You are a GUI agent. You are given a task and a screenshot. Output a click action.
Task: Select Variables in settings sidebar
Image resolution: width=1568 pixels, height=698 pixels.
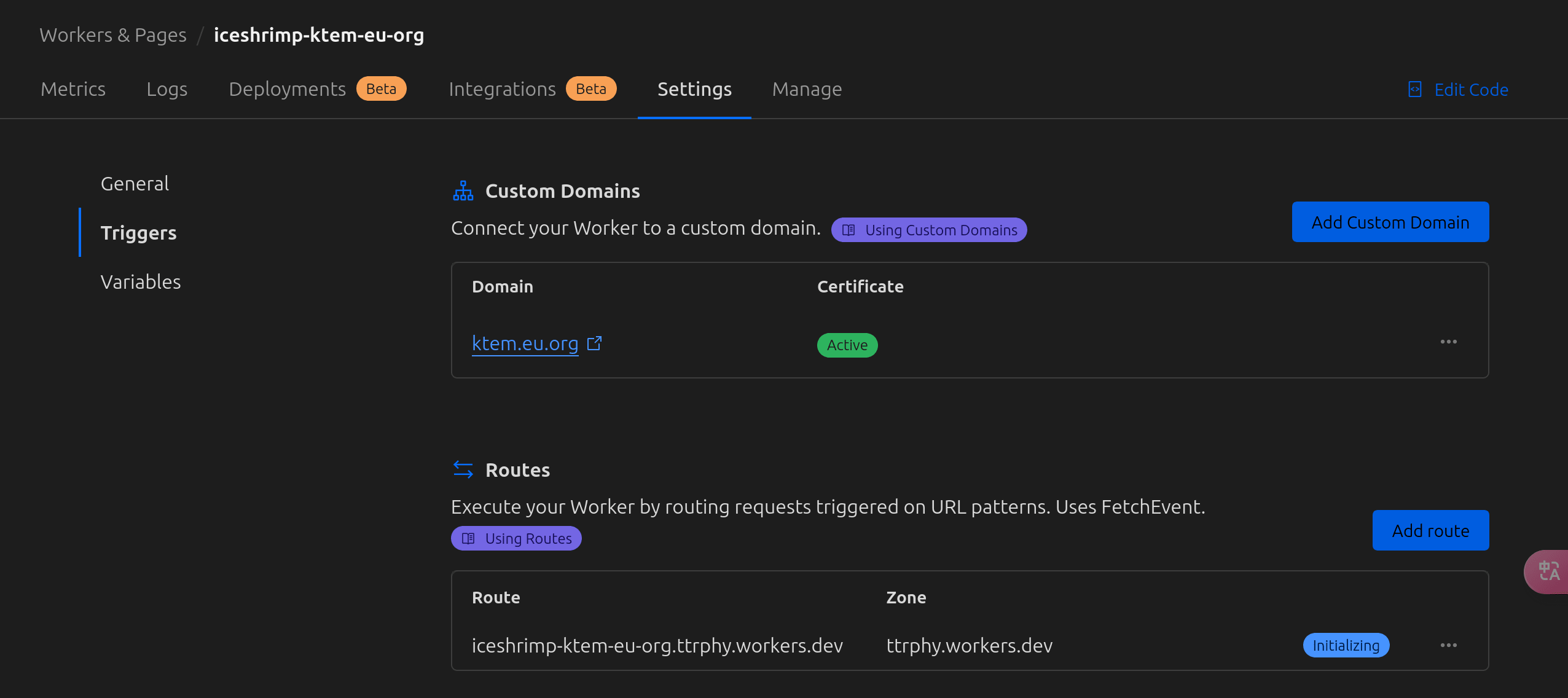(x=141, y=281)
